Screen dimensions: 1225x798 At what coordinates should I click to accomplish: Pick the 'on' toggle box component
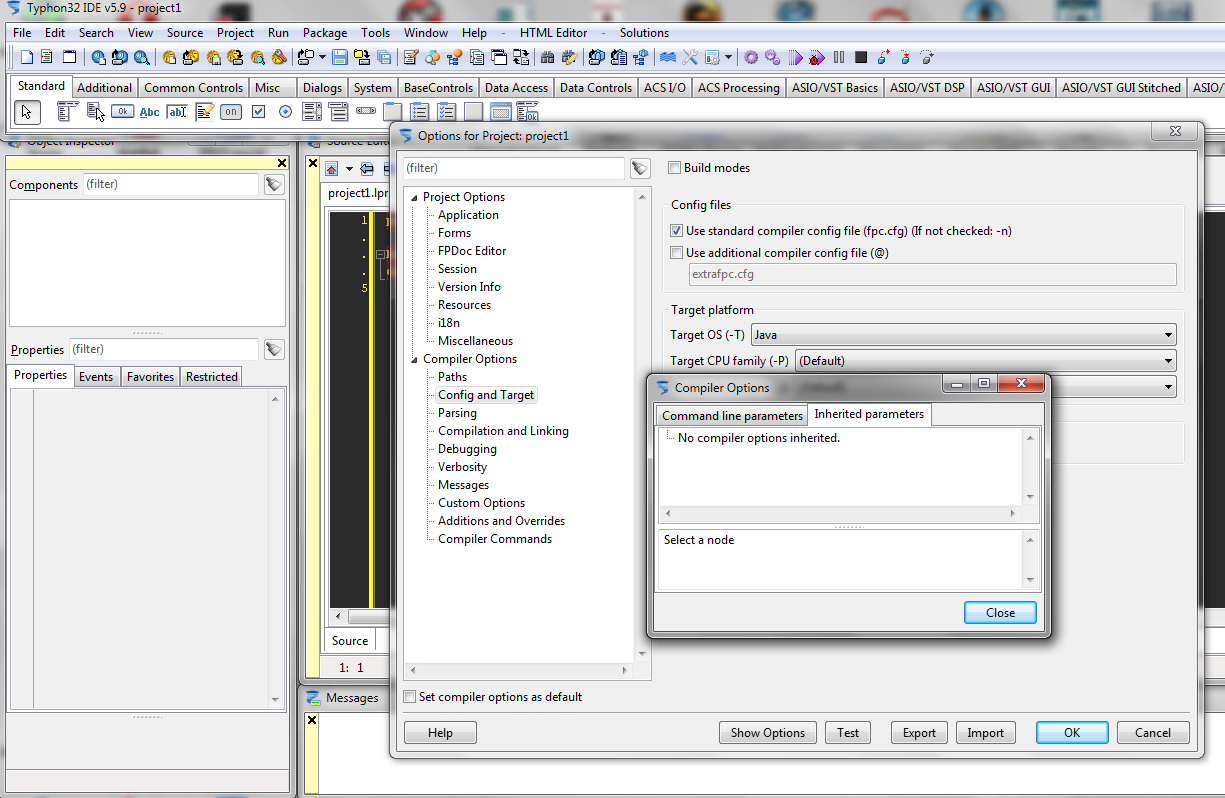231,111
